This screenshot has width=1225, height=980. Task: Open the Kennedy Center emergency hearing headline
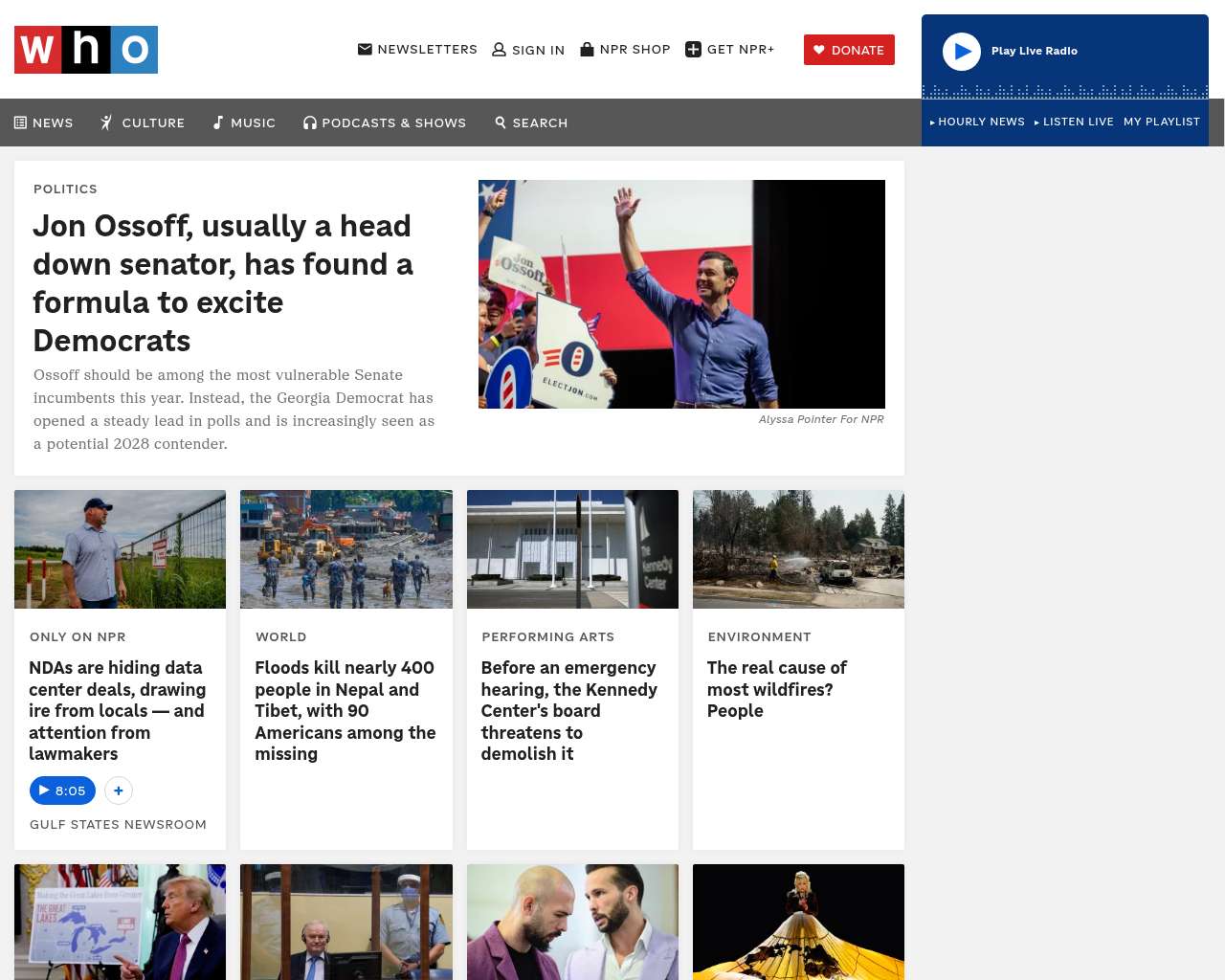[x=569, y=710]
